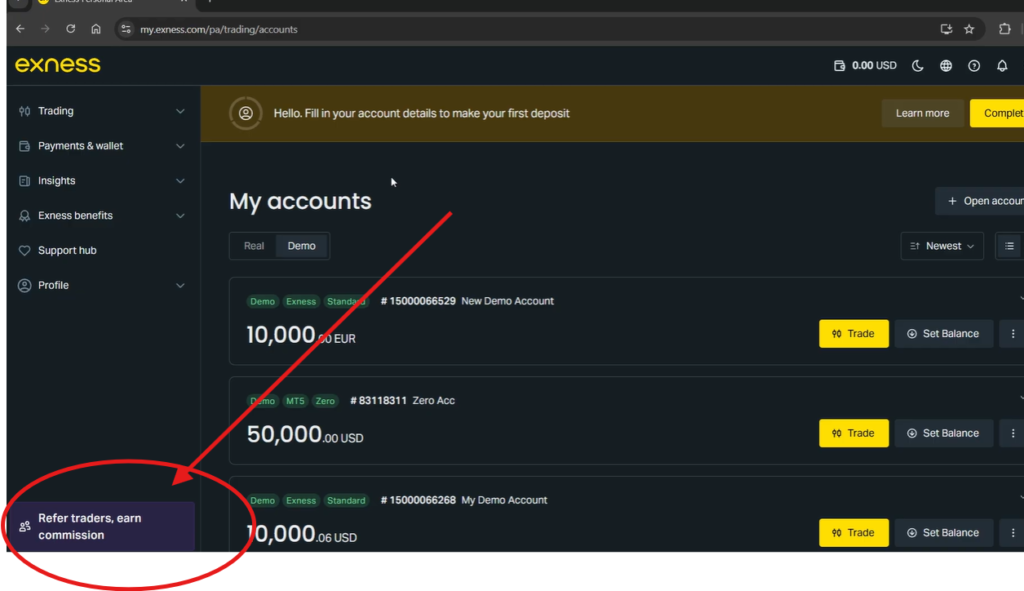Open help question mark icon
Screen dimensions: 1024x591
point(974,65)
